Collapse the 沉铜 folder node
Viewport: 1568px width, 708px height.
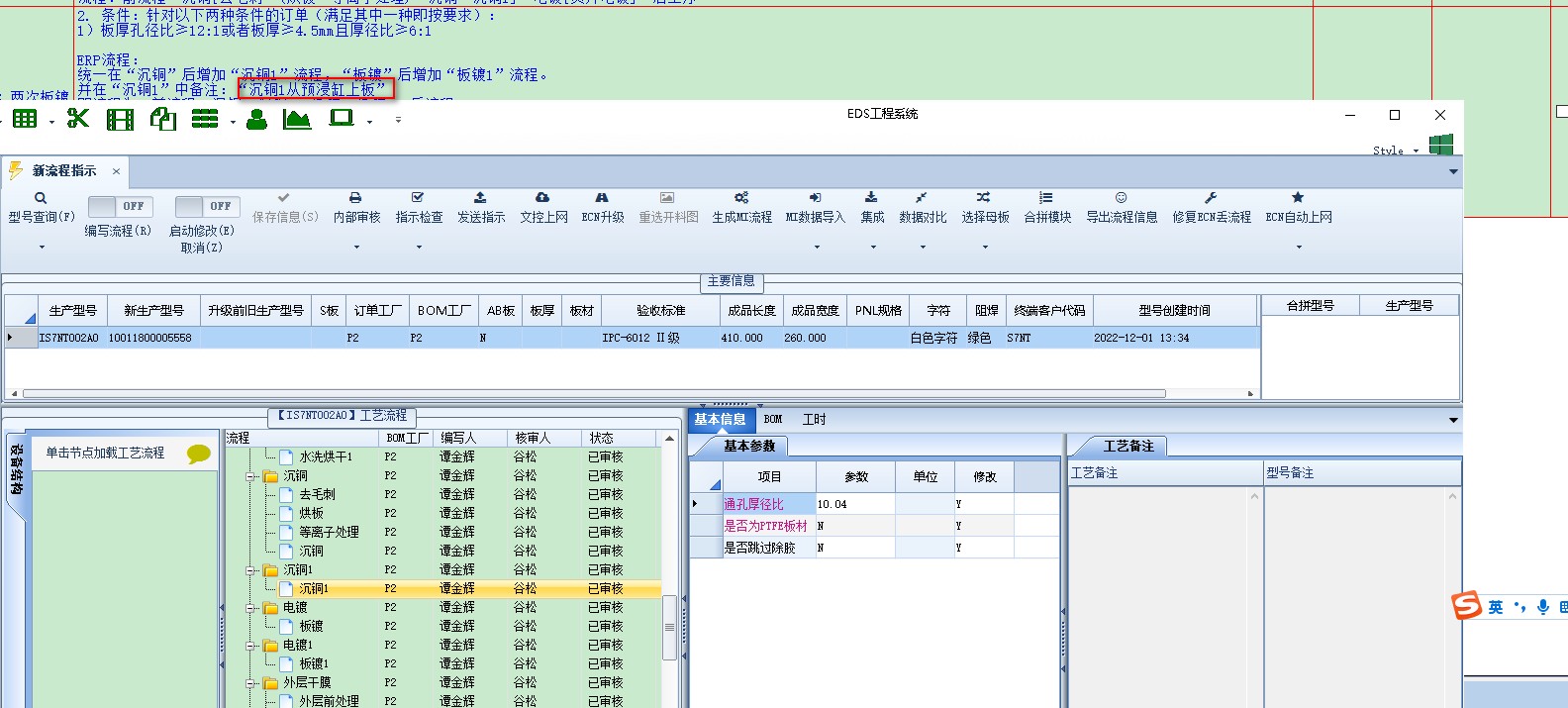[251, 476]
